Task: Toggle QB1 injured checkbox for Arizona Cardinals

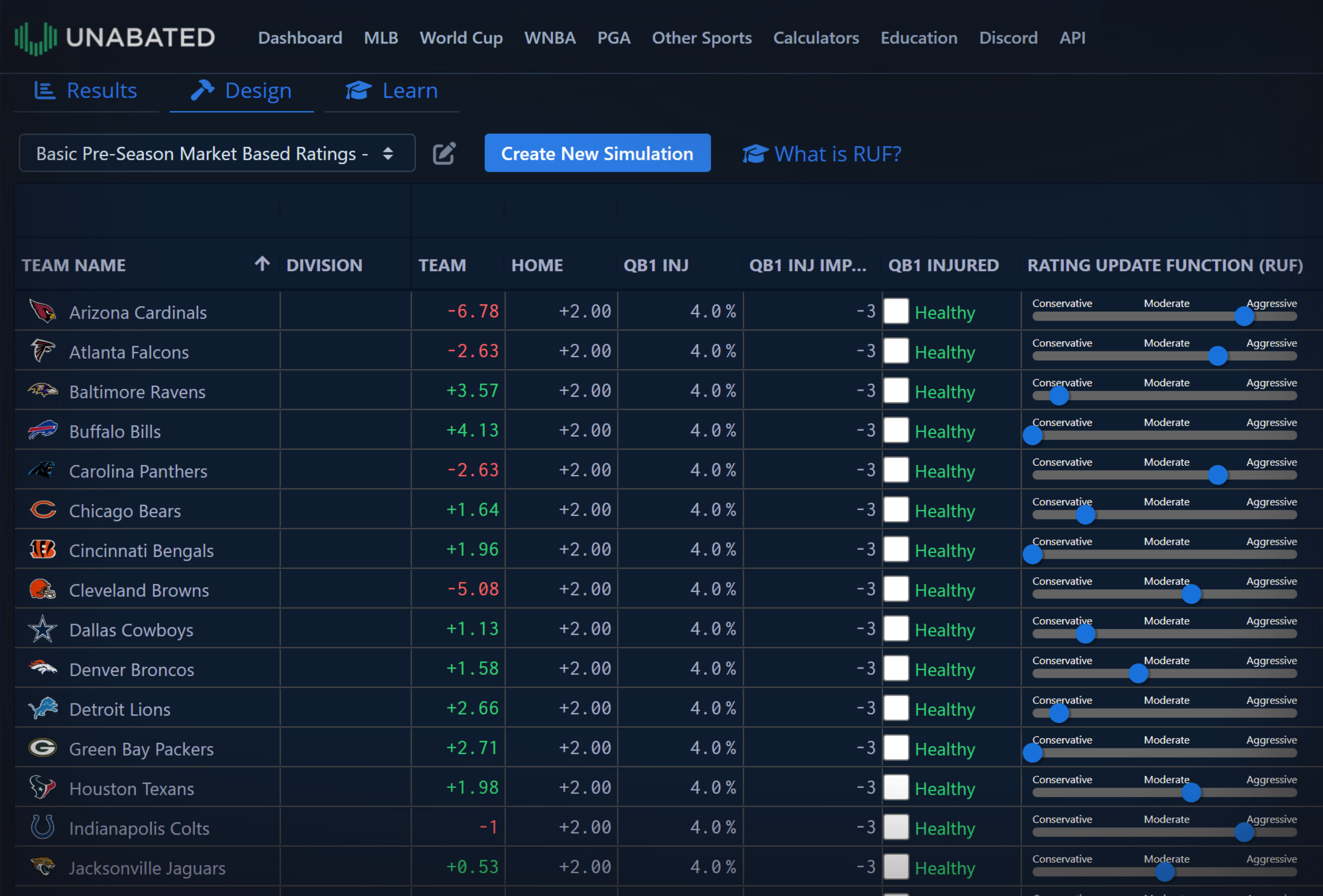Action: click(896, 311)
